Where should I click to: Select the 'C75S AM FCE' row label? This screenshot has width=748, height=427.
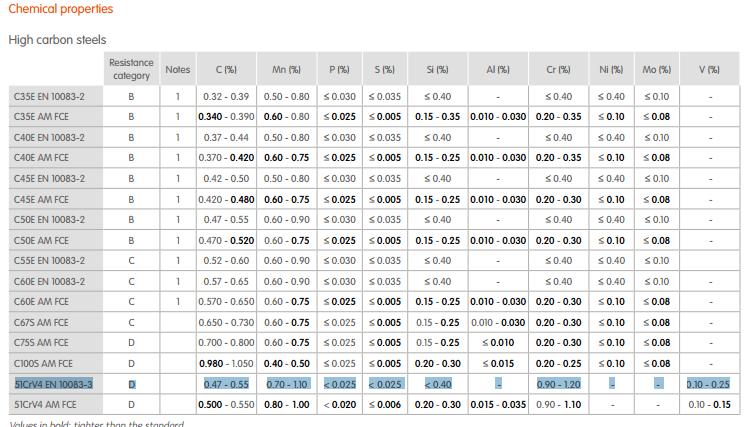(41, 343)
